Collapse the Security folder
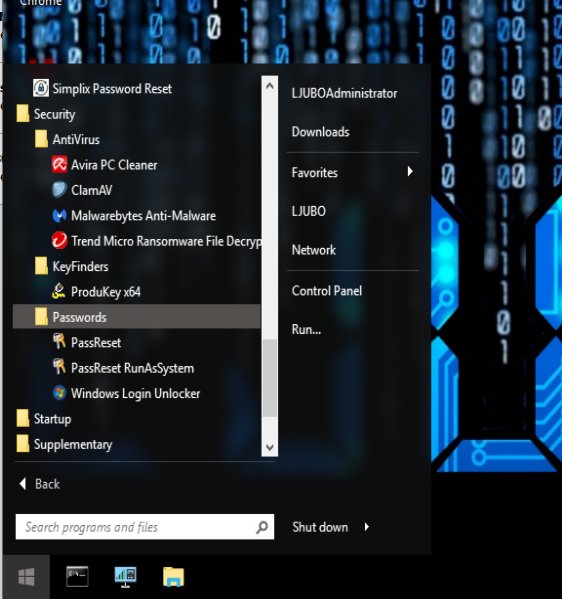The width and height of the screenshot is (562, 599). [x=46, y=114]
